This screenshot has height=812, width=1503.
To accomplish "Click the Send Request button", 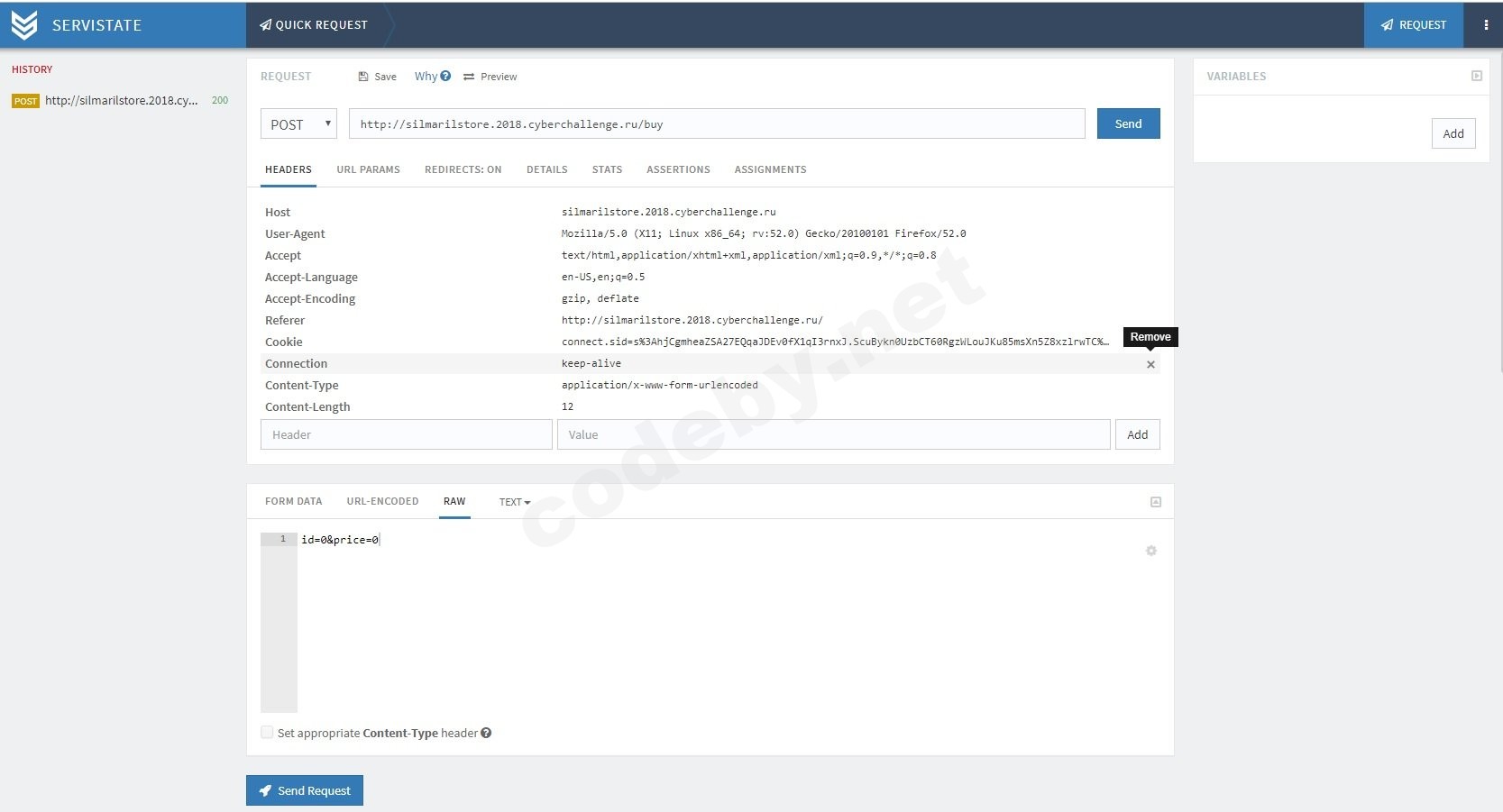I will 305,790.
